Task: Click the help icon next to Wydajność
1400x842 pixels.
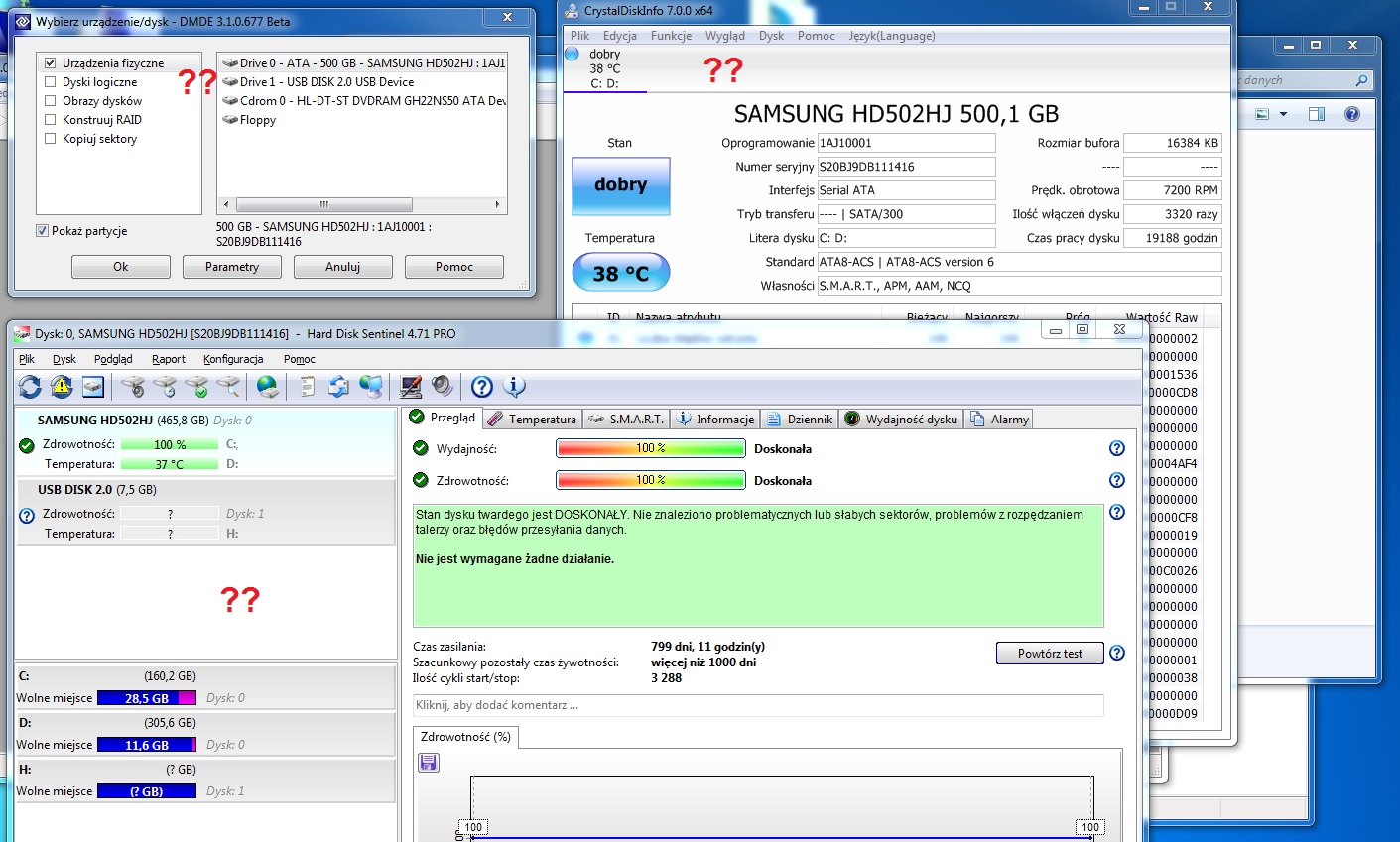Action: [1117, 448]
